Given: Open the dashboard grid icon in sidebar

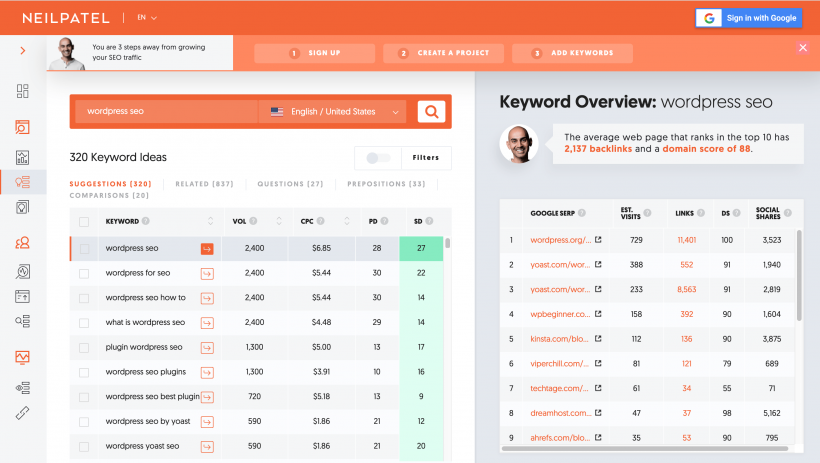Looking at the screenshot, I should 22,91.
